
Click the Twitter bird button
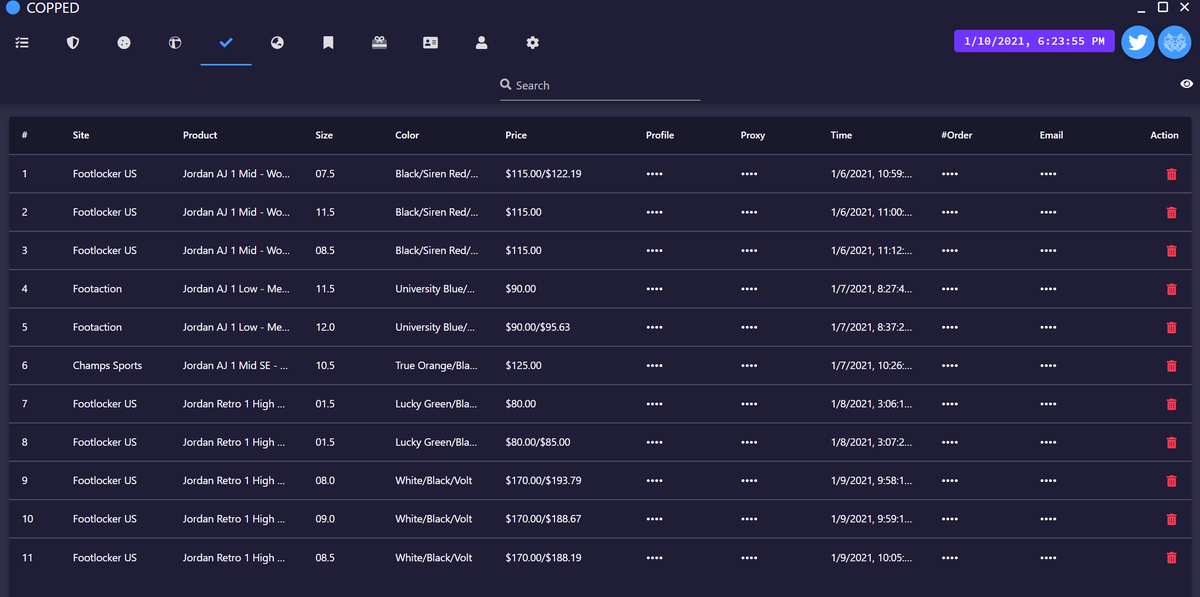(x=1138, y=42)
